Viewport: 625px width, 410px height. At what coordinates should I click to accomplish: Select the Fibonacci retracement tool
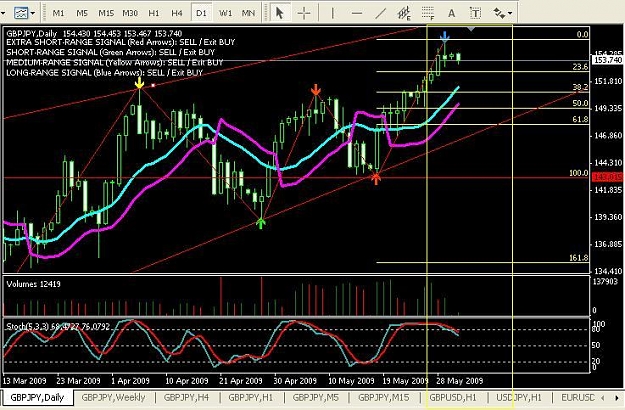click(x=428, y=13)
